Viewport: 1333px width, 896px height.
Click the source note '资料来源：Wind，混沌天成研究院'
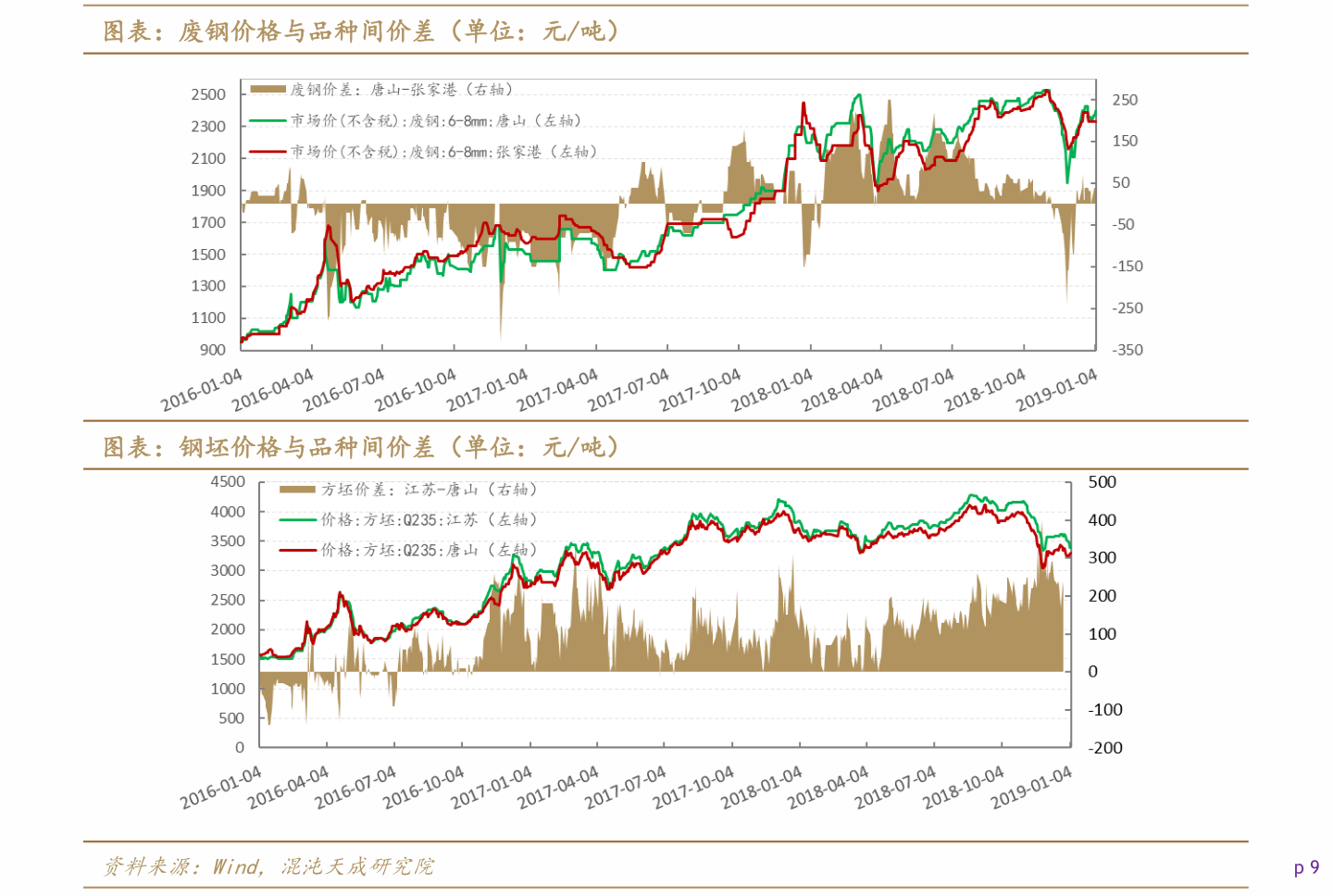[268, 866]
